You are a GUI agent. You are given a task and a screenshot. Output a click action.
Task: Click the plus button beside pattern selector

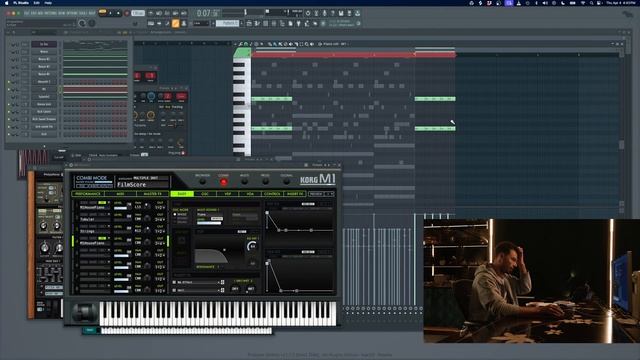tap(242, 24)
